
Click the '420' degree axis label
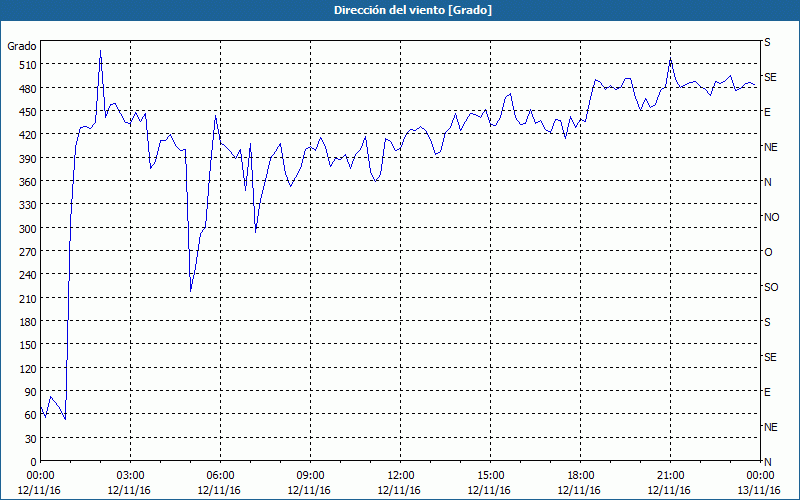(x=28, y=135)
